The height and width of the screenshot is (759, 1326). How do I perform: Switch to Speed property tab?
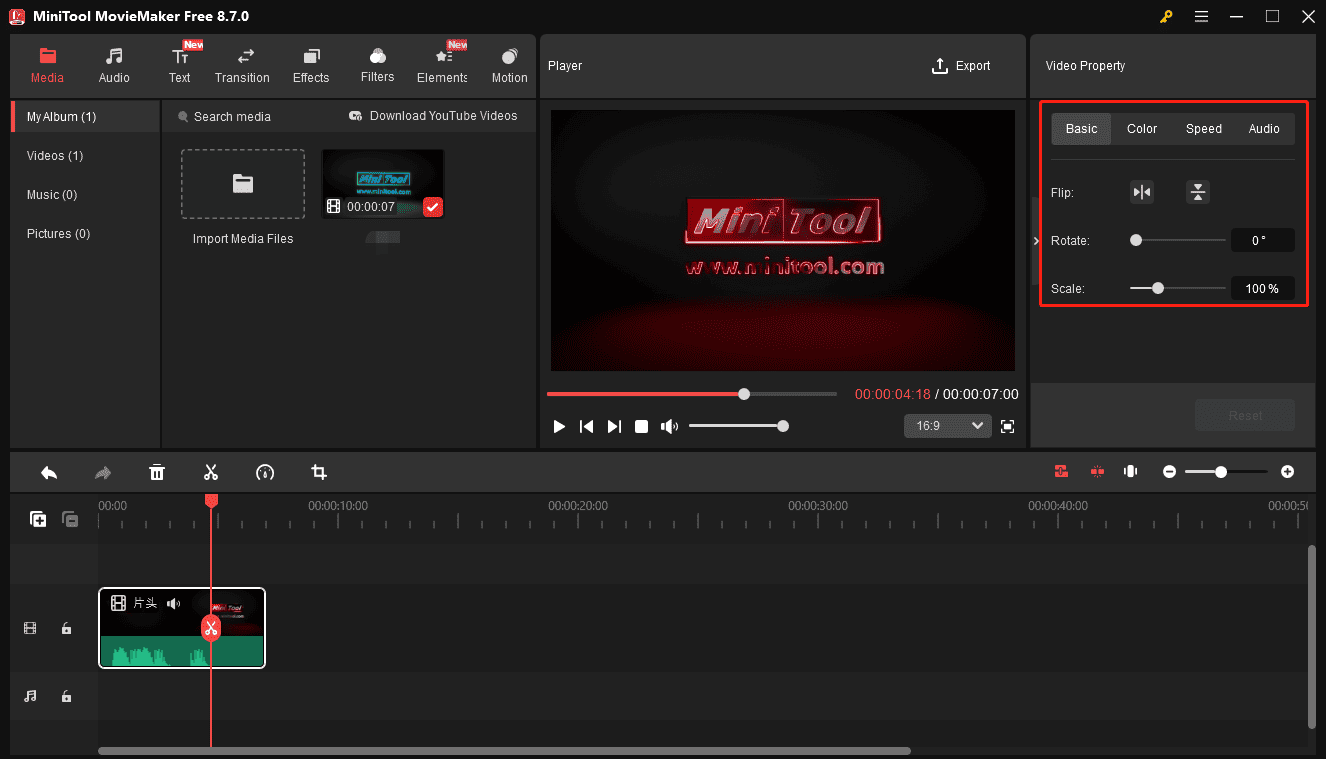point(1204,129)
